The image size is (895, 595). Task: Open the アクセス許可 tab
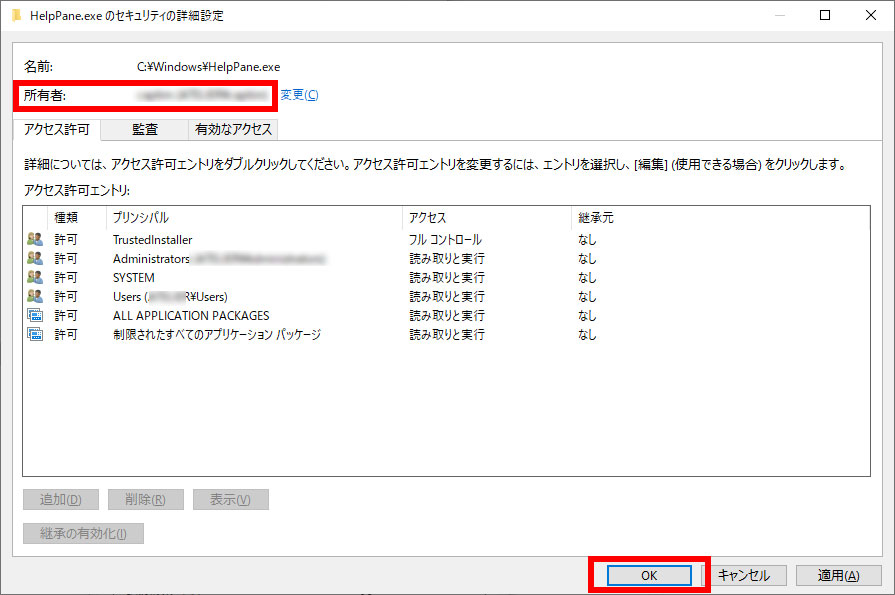57,130
